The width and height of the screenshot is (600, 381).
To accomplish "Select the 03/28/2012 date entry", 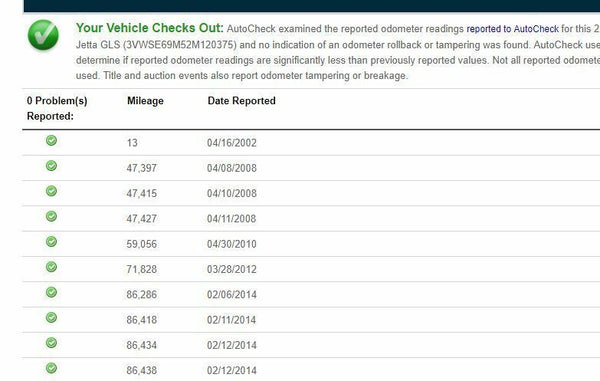I will click(232, 269).
